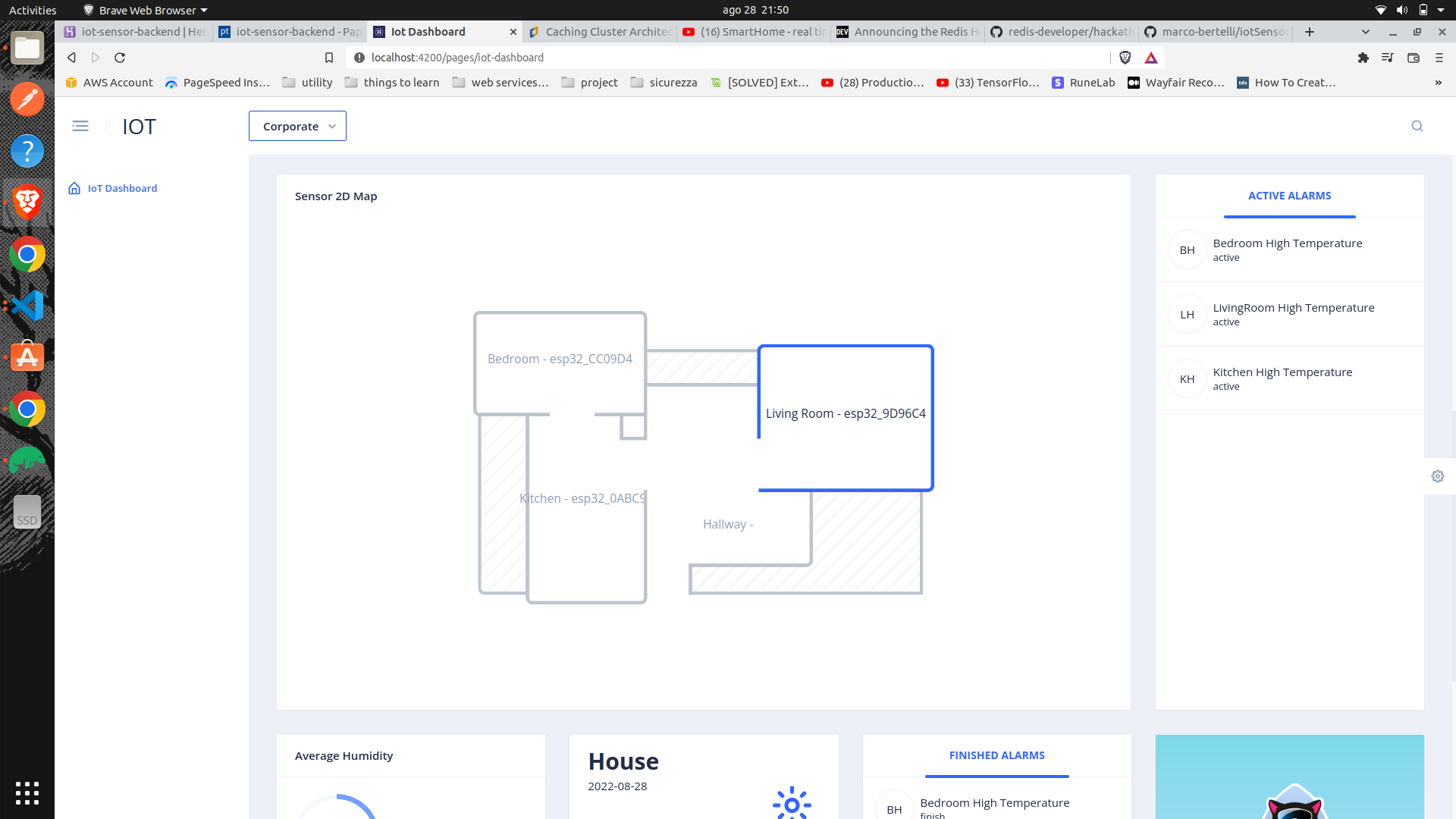Select Bedroom High Temperature active alarm
1456x819 pixels.
pos(1288,249)
